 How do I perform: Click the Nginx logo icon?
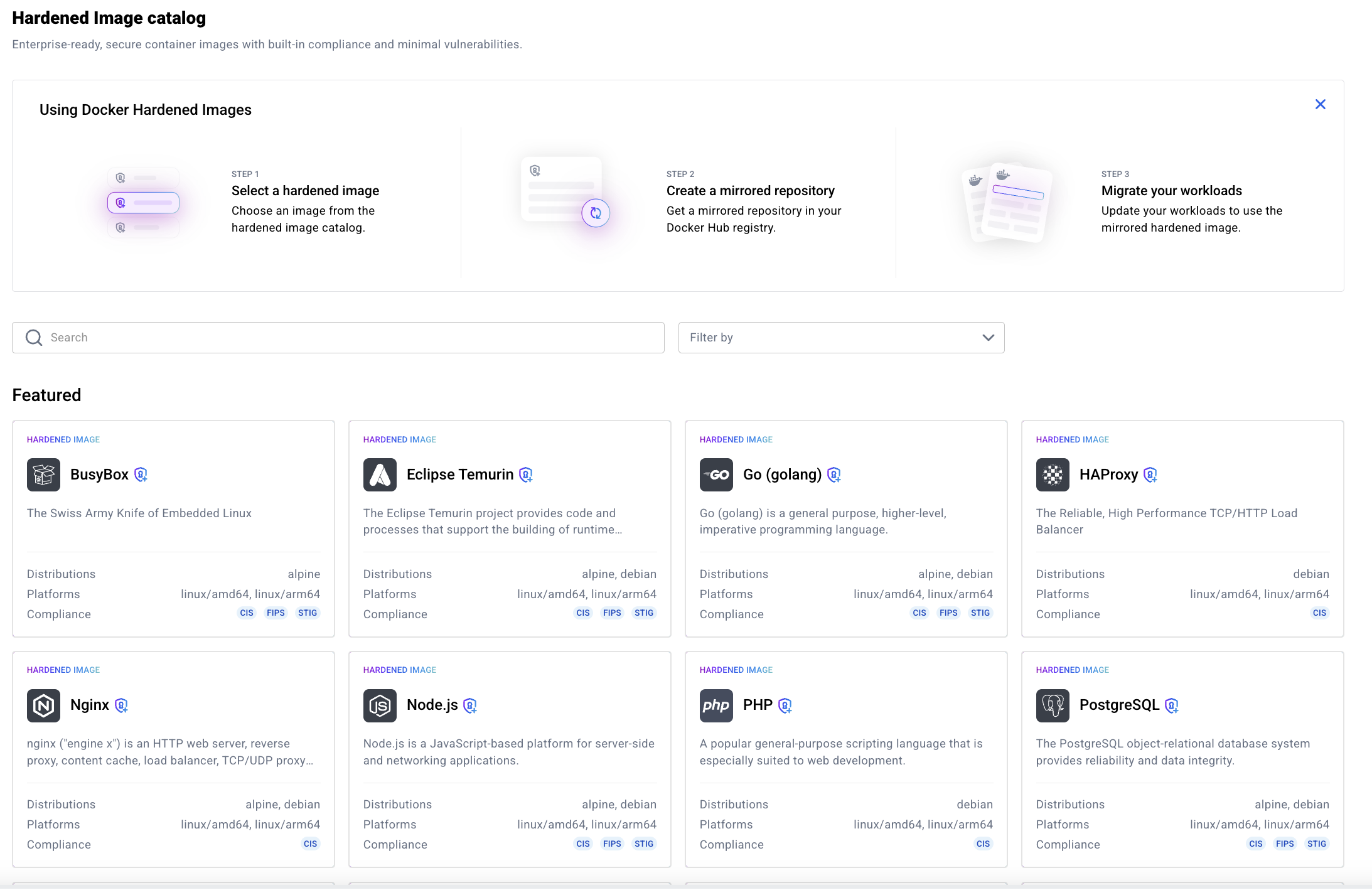coord(43,705)
